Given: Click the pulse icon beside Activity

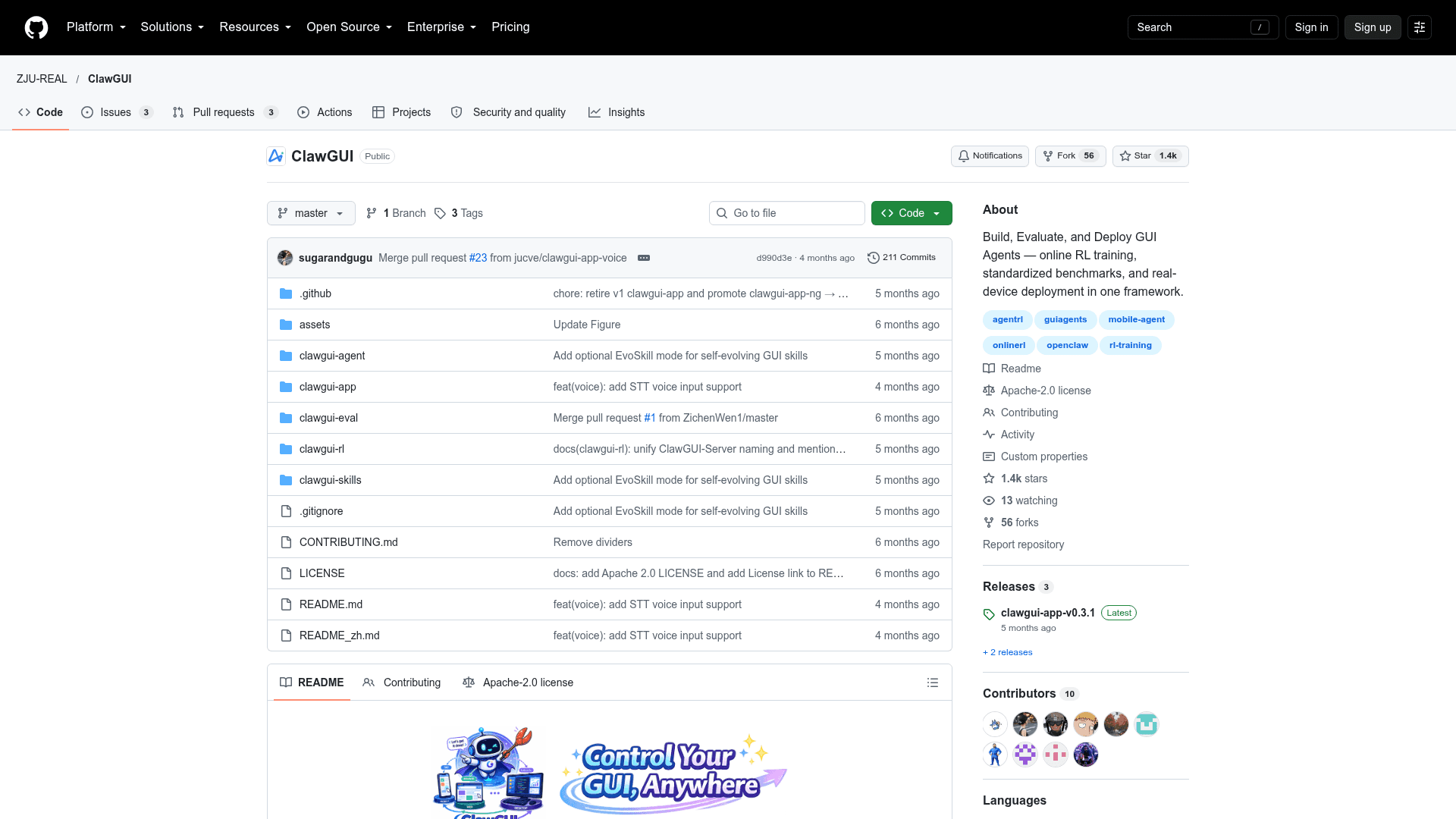Looking at the screenshot, I should coord(989,435).
